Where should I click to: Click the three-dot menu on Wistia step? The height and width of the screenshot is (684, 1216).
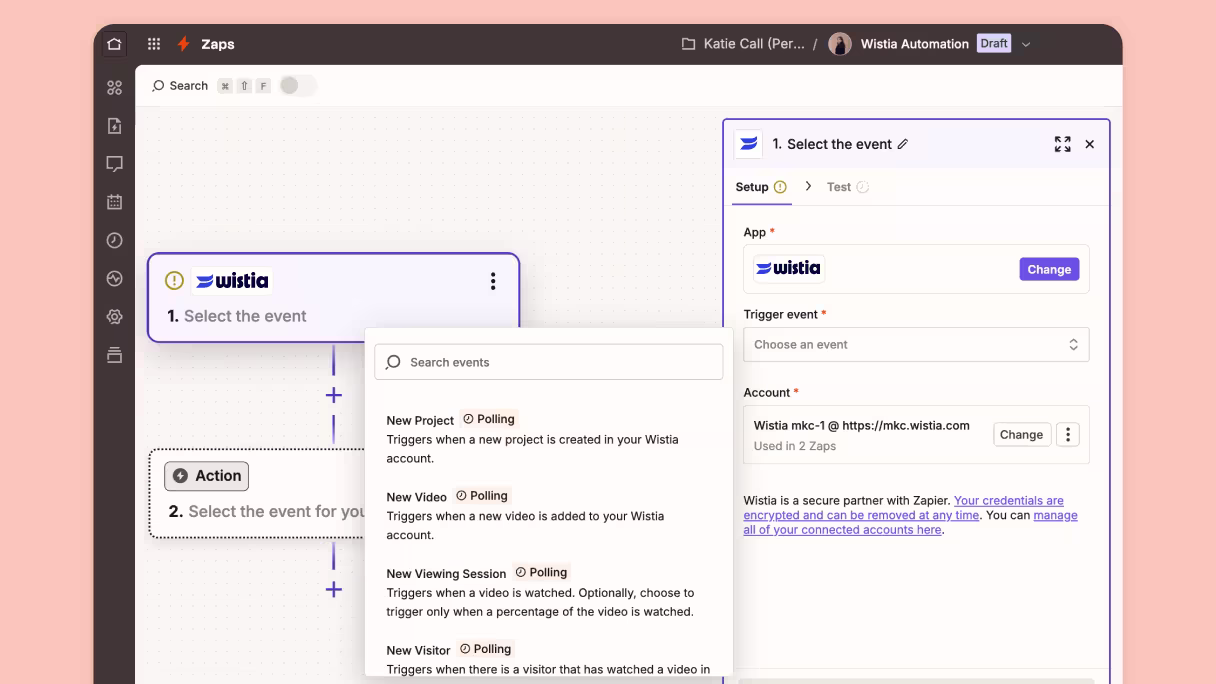(493, 281)
